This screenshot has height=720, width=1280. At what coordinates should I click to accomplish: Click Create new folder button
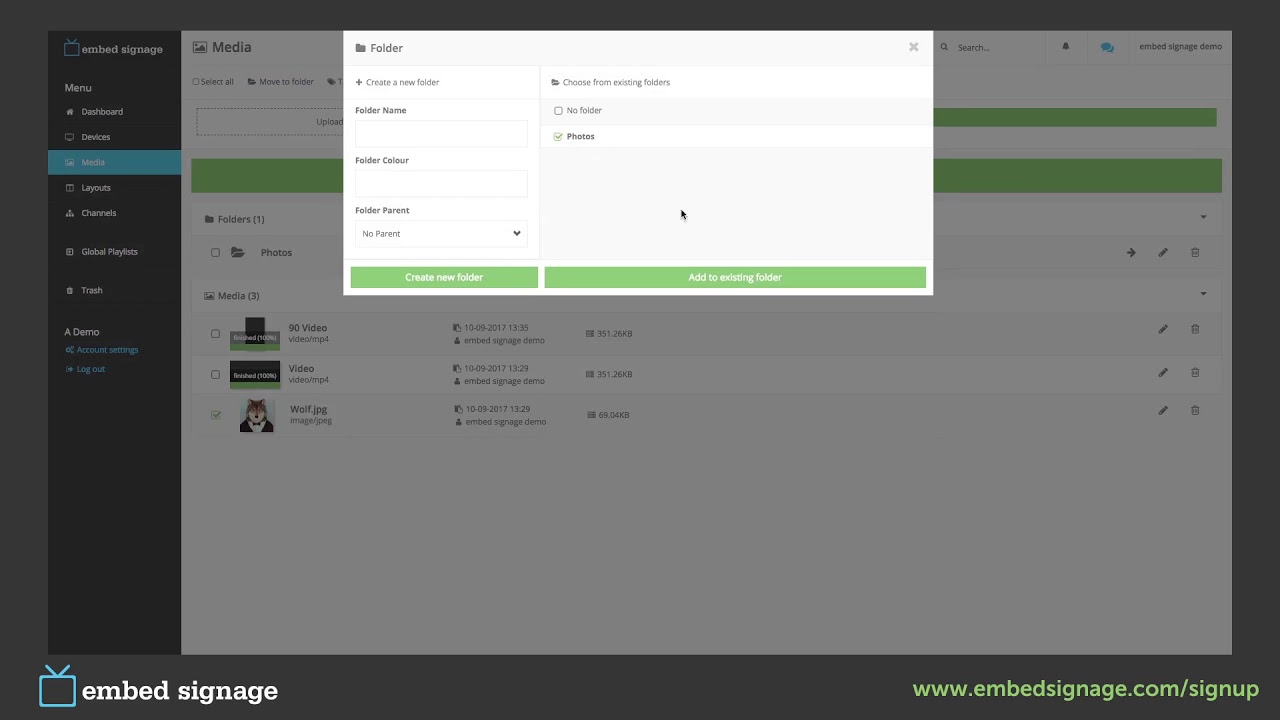pos(444,277)
